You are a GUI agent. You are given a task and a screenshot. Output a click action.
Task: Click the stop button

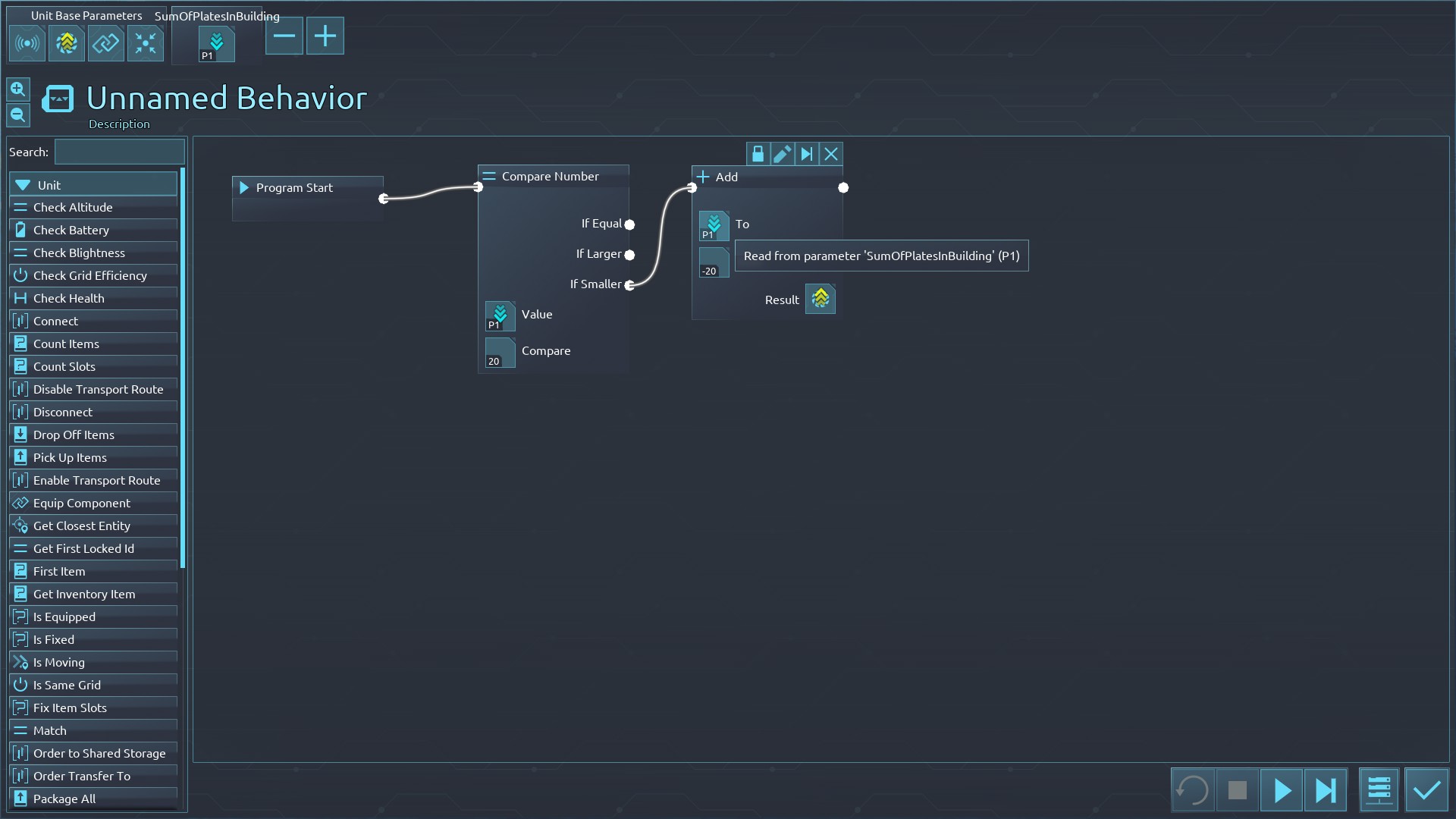tap(1237, 790)
